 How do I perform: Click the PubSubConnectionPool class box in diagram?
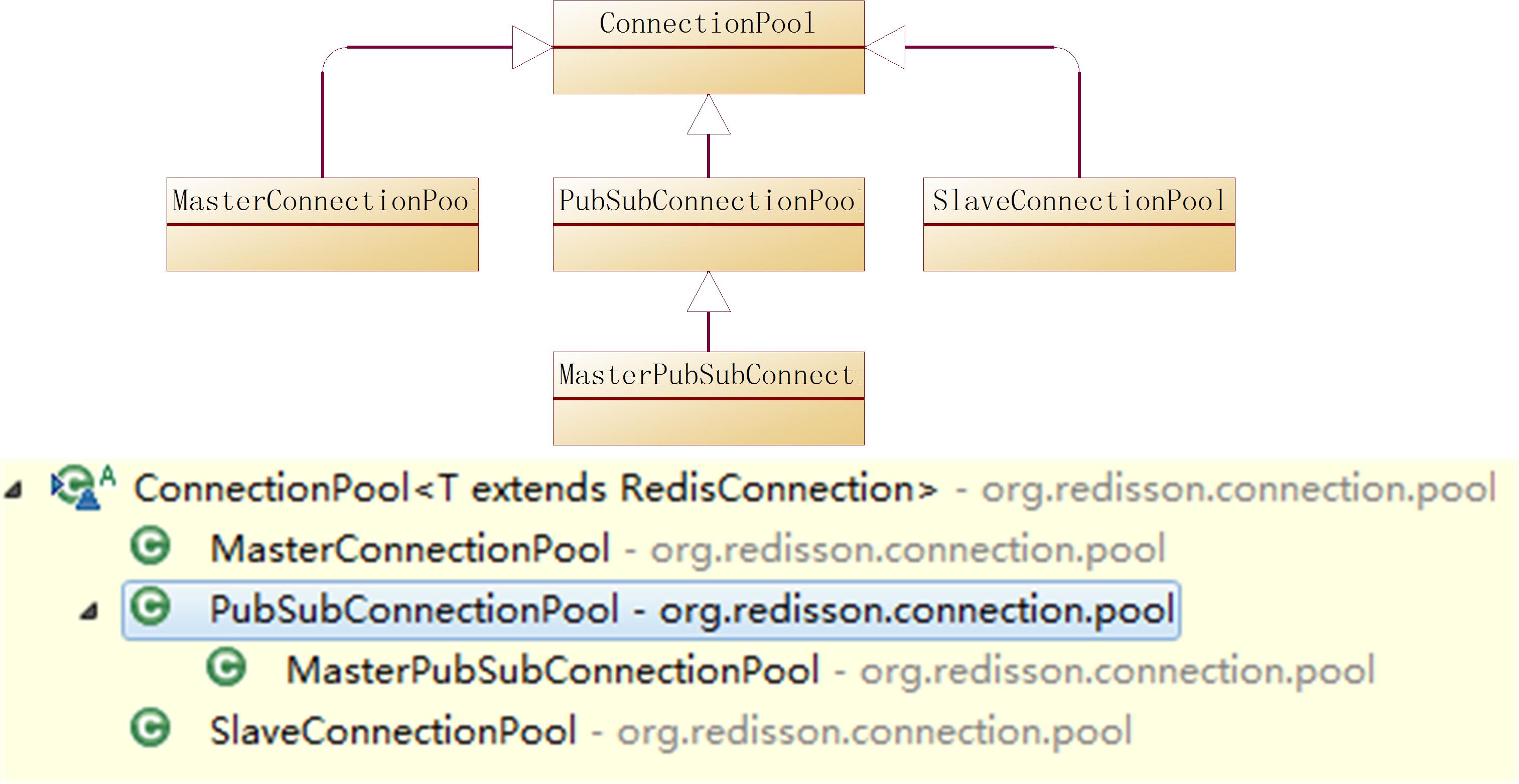pos(708,225)
